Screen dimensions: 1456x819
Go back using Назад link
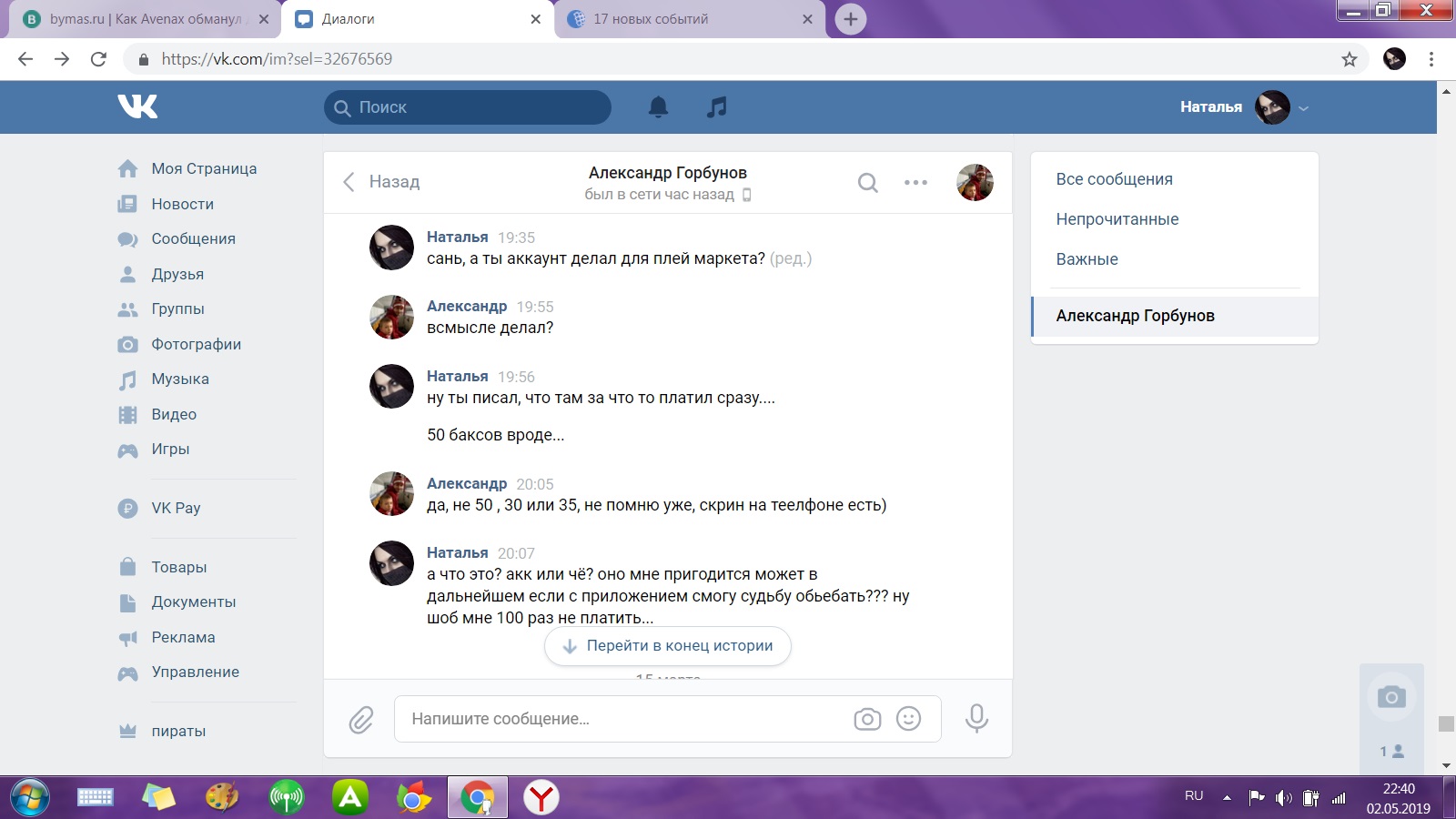coord(382,182)
